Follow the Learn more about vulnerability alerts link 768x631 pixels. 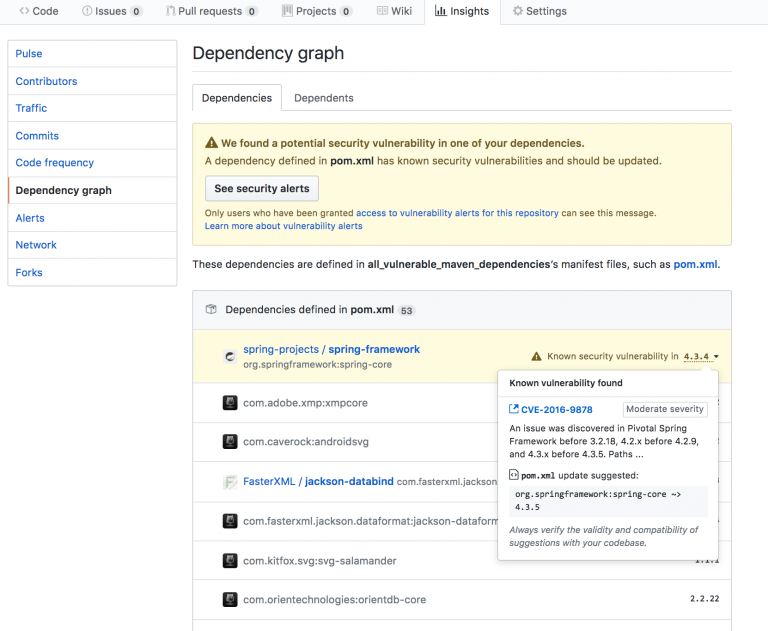click(283, 226)
